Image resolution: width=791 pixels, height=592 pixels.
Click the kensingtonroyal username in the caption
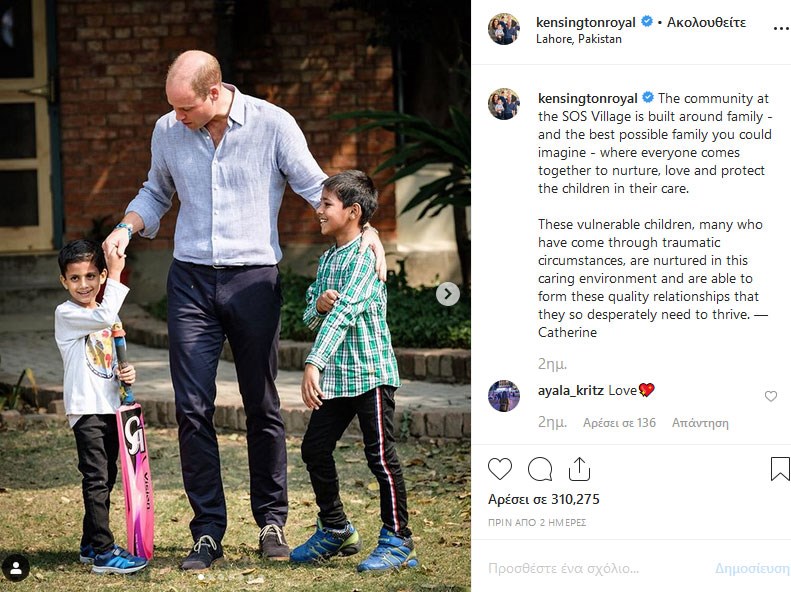pyautogui.click(x=588, y=98)
